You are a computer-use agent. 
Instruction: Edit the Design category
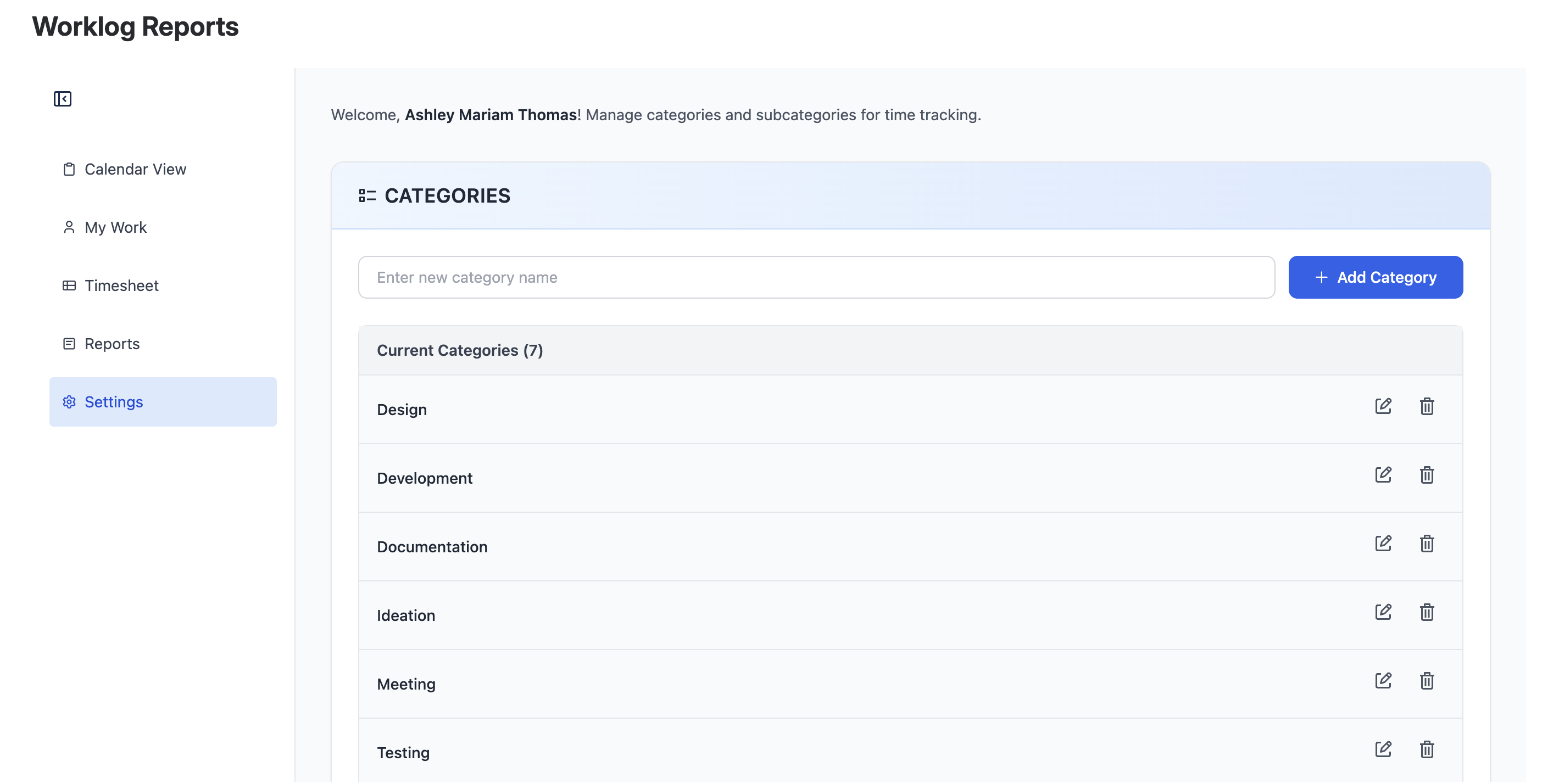tap(1383, 406)
